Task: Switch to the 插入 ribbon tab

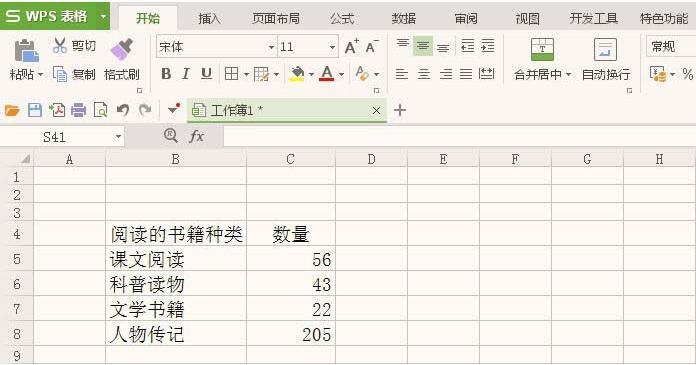Action: [x=209, y=18]
